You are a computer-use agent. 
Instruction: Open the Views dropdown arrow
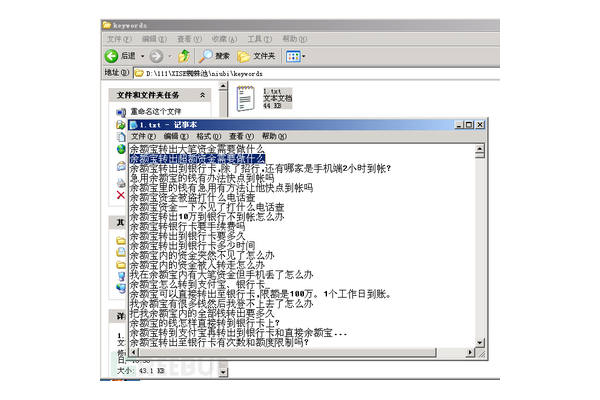pos(303,56)
